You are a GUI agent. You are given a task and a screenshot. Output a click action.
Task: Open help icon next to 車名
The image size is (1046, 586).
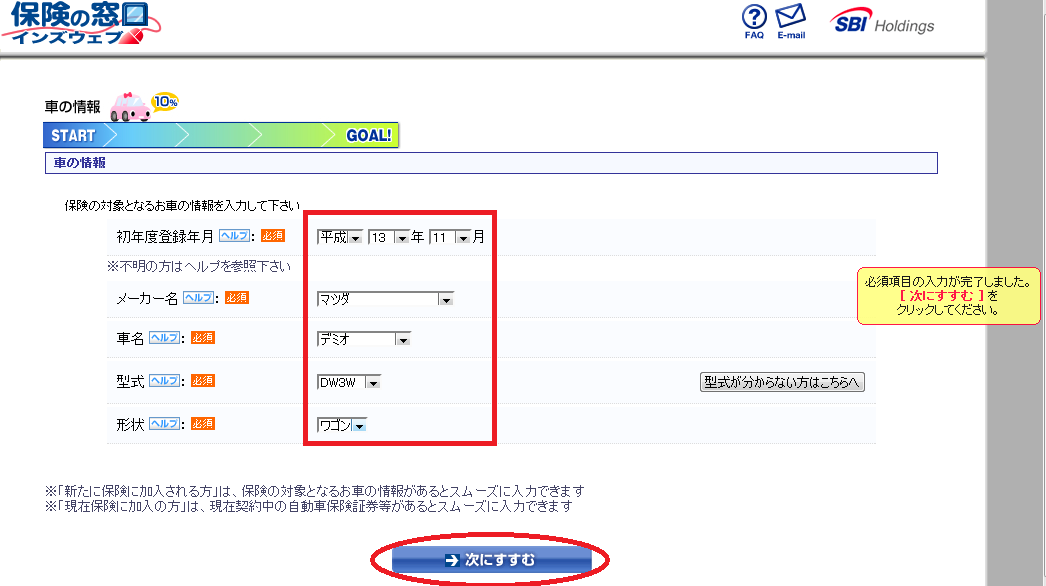(x=164, y=339)
